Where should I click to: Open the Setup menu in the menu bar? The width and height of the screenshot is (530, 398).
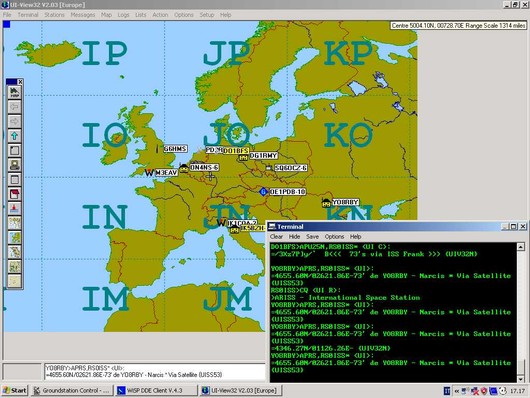pyautogui.click(x=207, y=15)
